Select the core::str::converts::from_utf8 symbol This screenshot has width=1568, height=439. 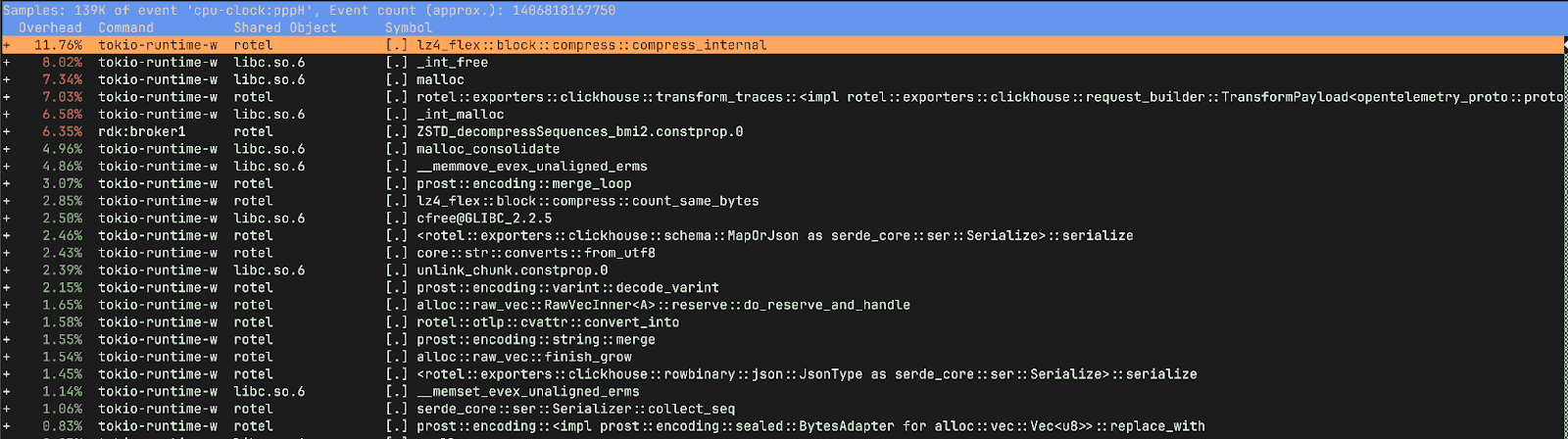click(536, 253)
